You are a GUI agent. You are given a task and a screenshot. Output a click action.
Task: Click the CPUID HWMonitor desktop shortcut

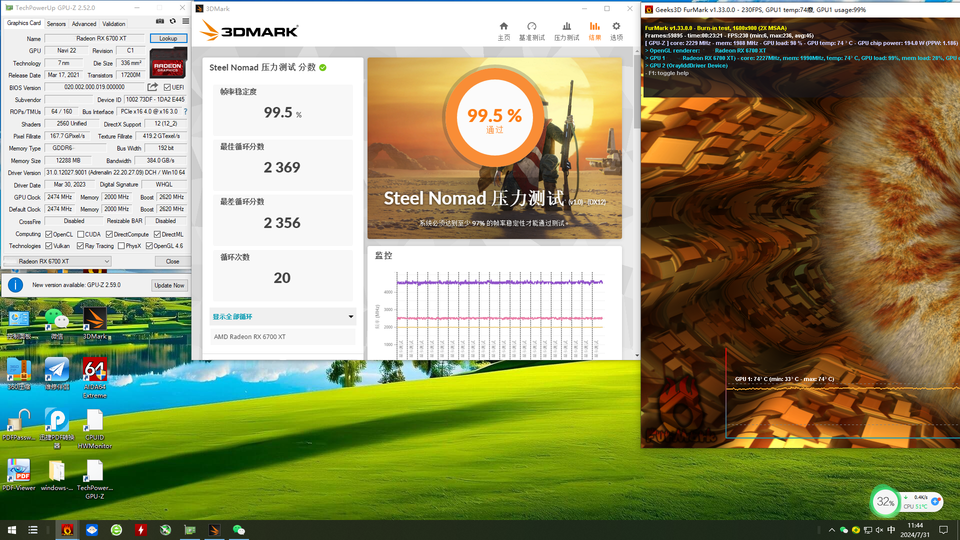click(x=95, y=429)
